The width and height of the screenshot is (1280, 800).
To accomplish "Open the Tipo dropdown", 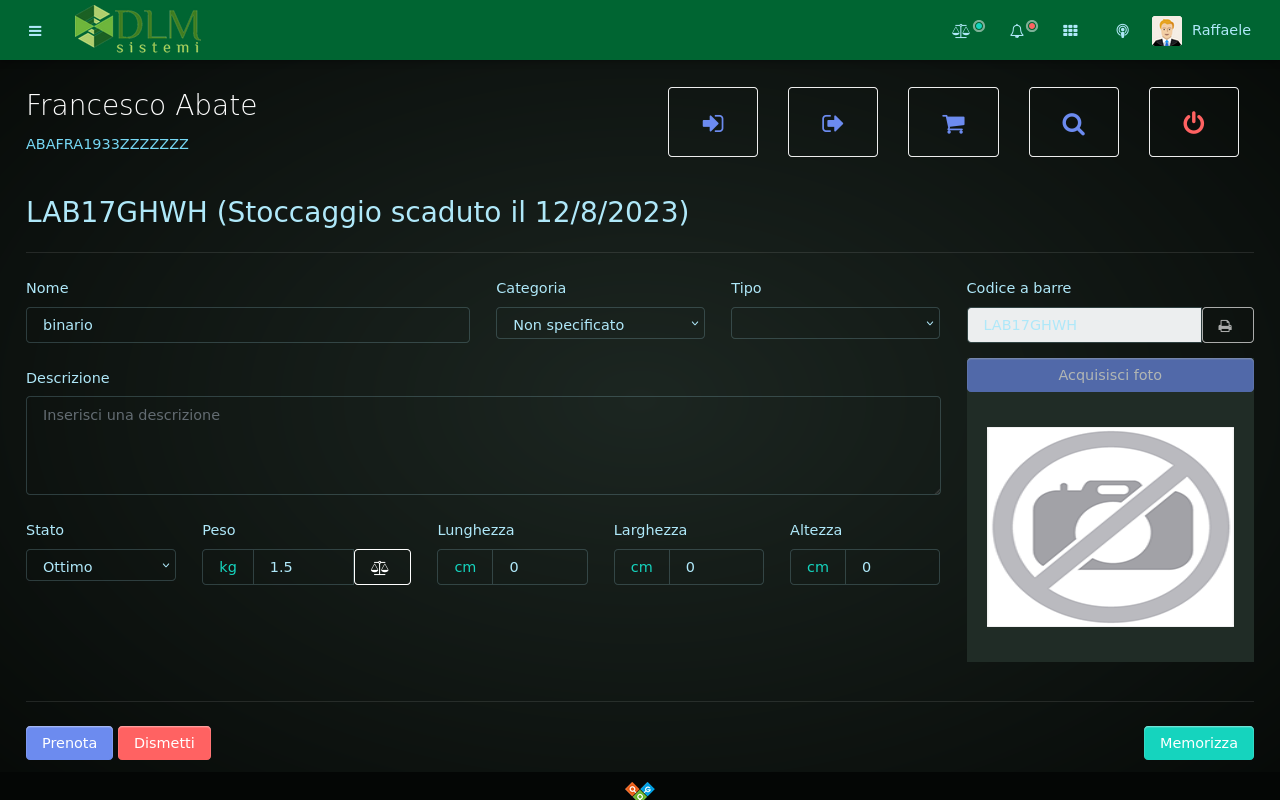I will coord(835,324).
